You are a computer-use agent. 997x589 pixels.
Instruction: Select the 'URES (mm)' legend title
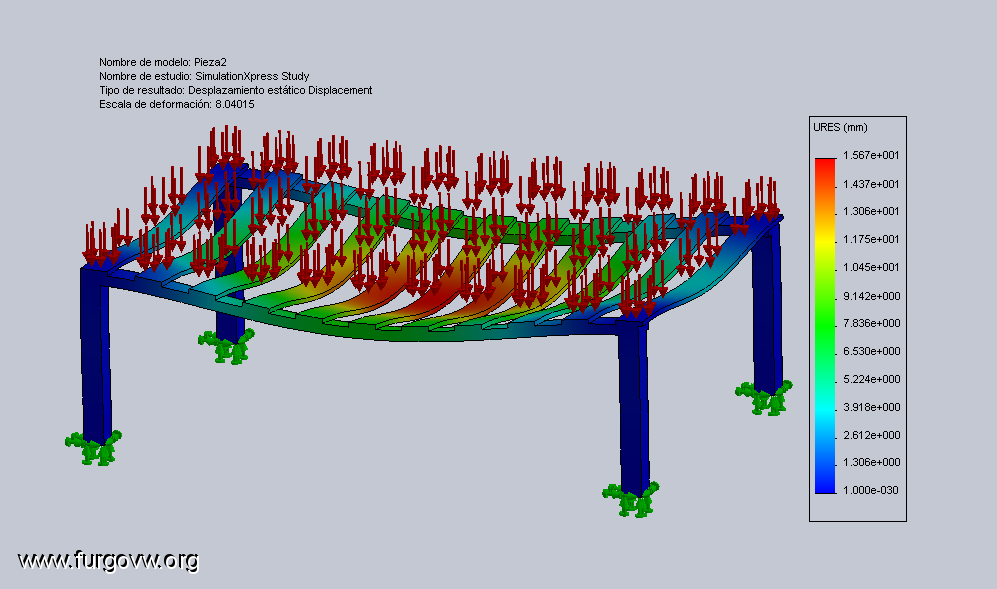click(840, 127)
